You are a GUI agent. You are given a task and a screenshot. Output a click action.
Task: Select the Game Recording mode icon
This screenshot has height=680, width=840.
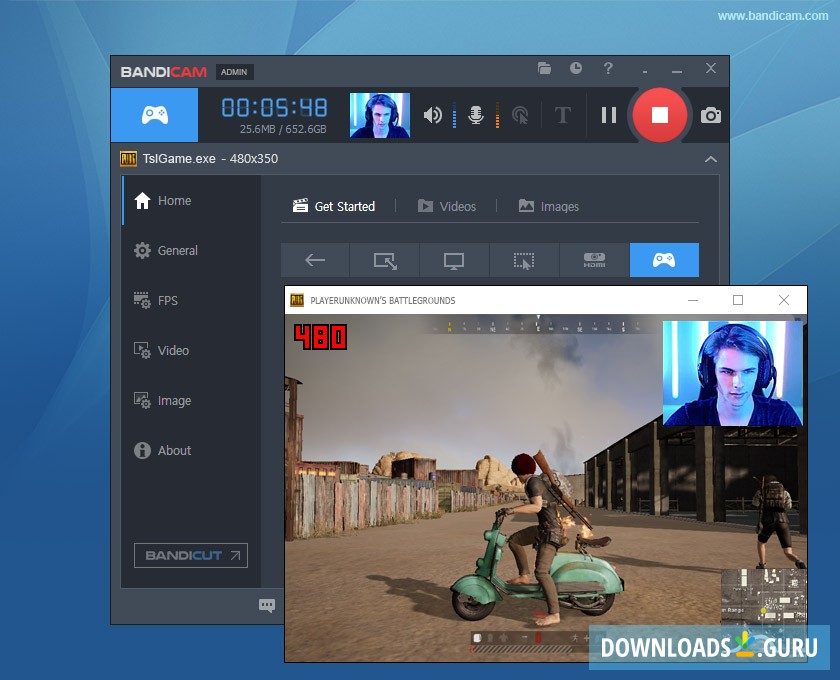[663, 259]
